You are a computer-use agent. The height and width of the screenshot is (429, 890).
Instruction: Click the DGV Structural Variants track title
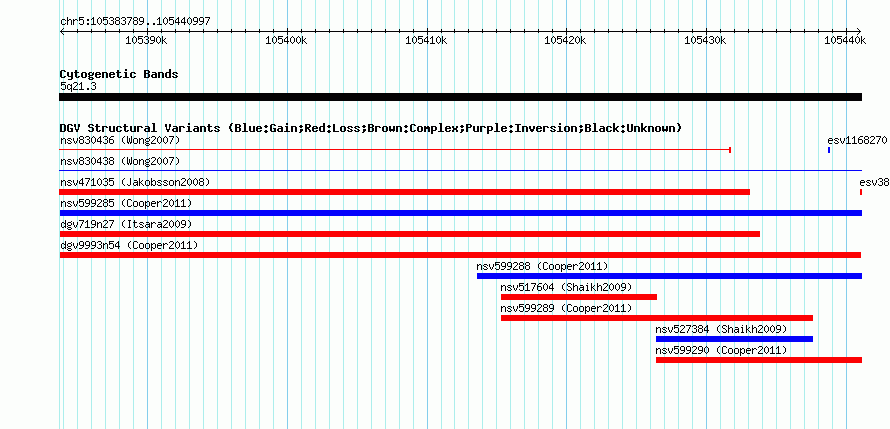click(371, 128)
